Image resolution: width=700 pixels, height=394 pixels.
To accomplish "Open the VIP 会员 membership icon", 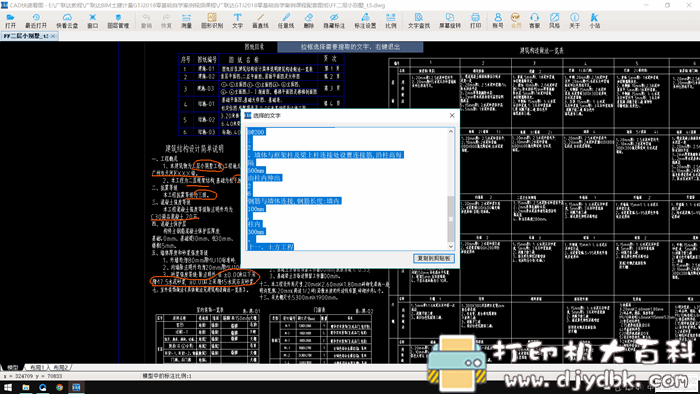I will 516,21.
